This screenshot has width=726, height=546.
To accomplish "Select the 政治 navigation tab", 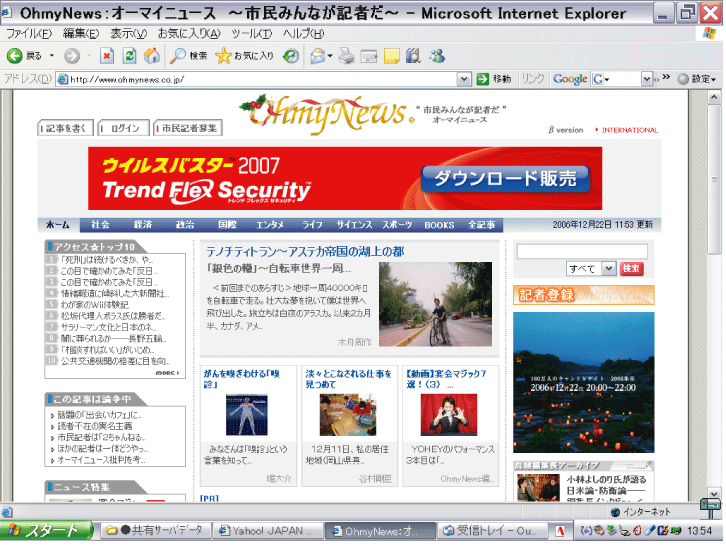I will click(x=185, y=225).
